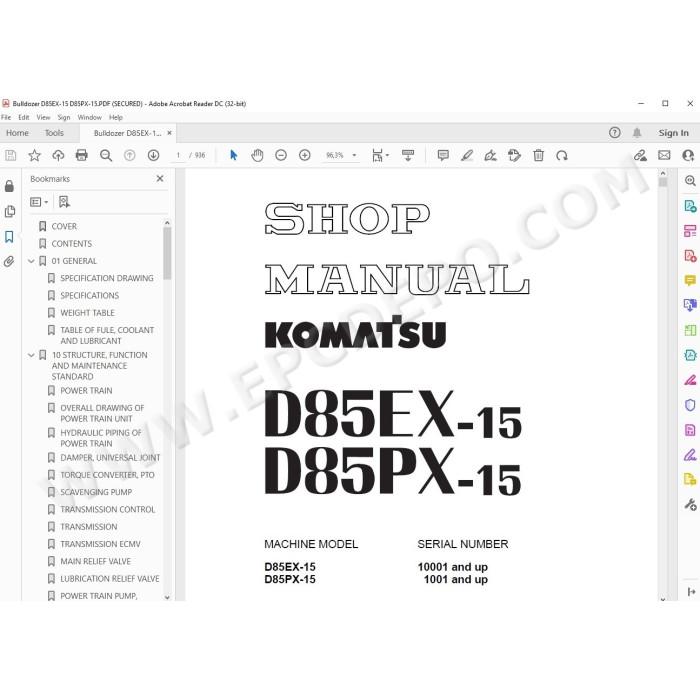Viewport: 700px width, 700px height.
Task: Click the stamp tool icon
Action: [514, 155]
